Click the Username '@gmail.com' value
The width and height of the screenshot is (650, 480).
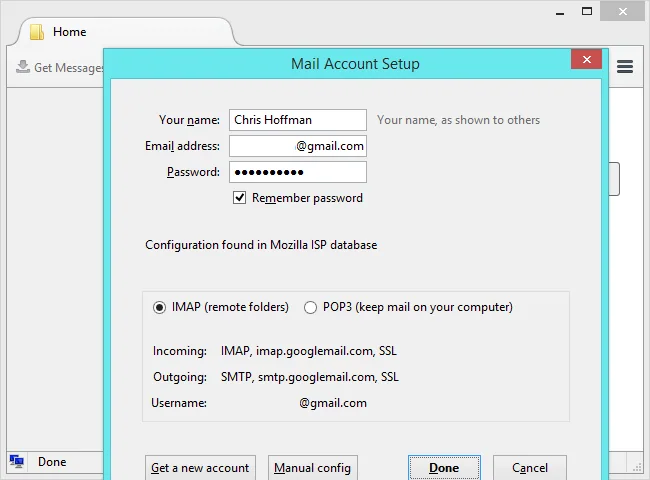(x=333, y=403)
